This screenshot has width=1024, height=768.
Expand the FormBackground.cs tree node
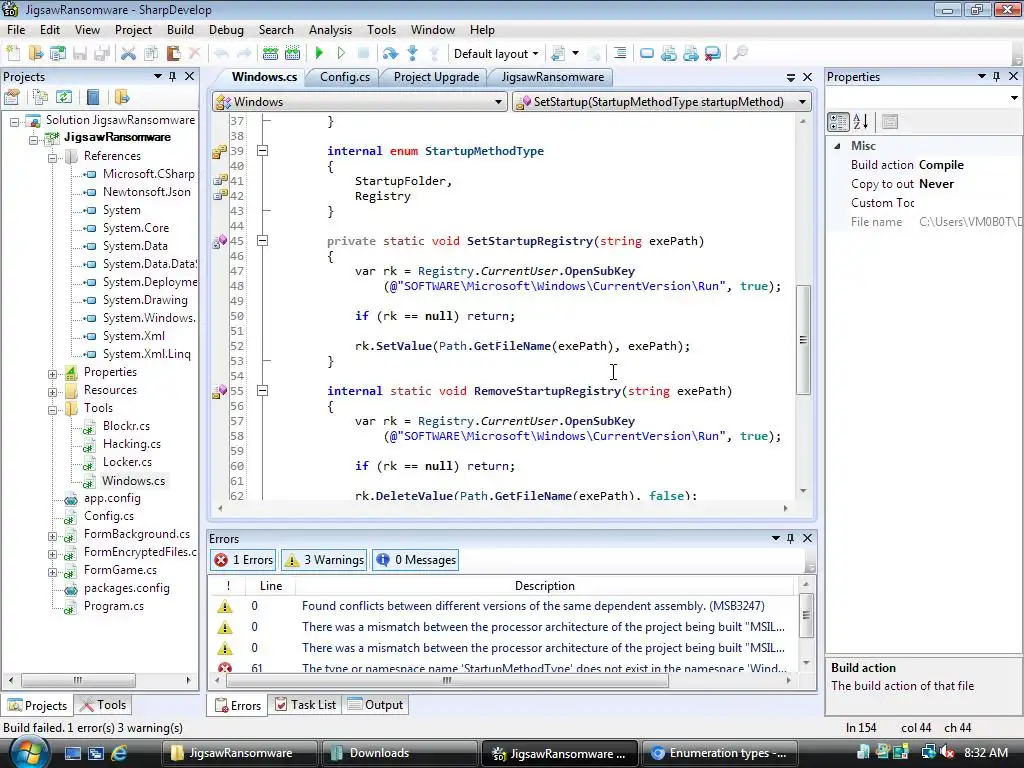pyautogui.click(x=52, y=536)
